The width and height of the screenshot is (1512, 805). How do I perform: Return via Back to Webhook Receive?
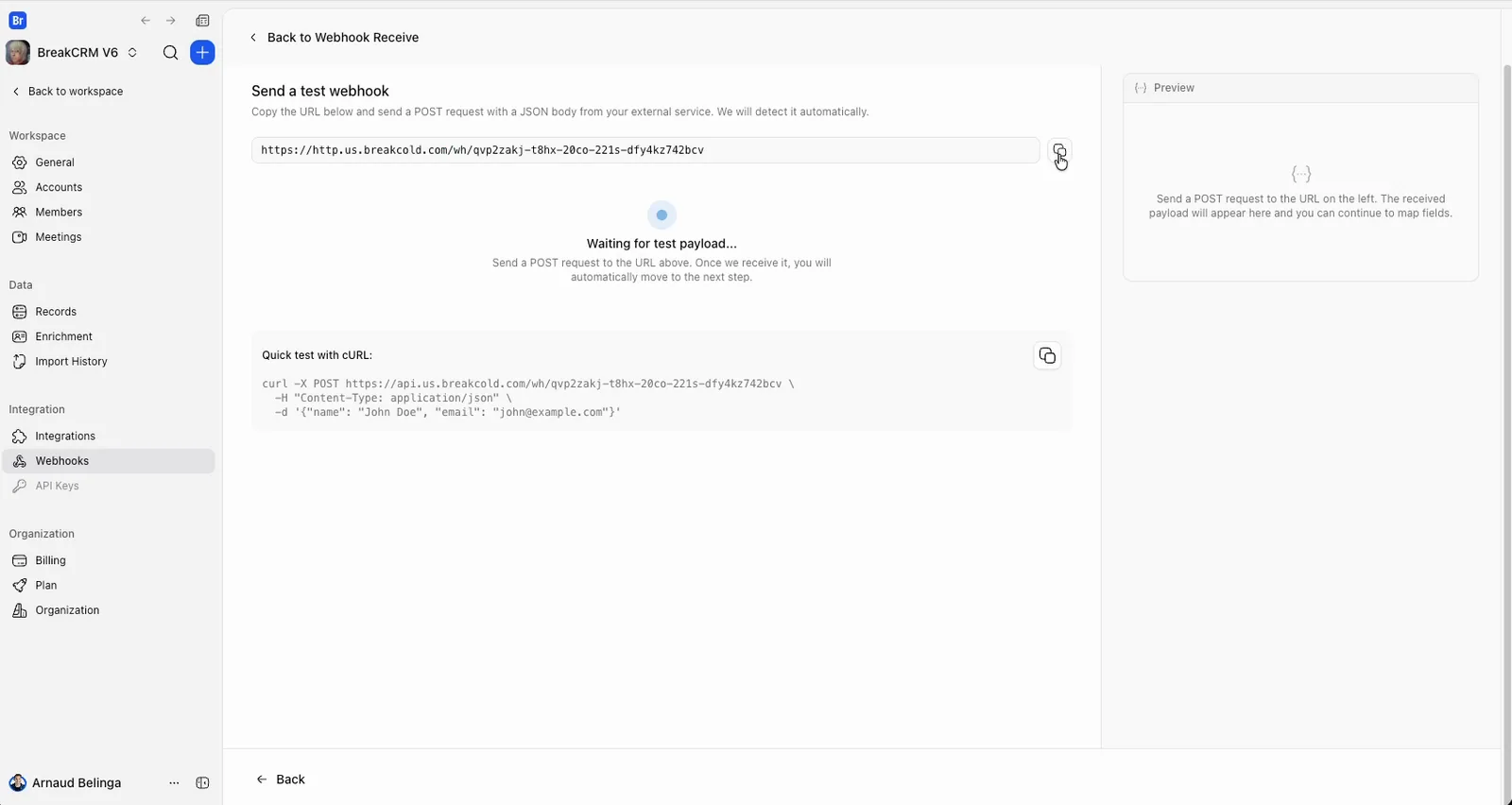tap(334, 38)
